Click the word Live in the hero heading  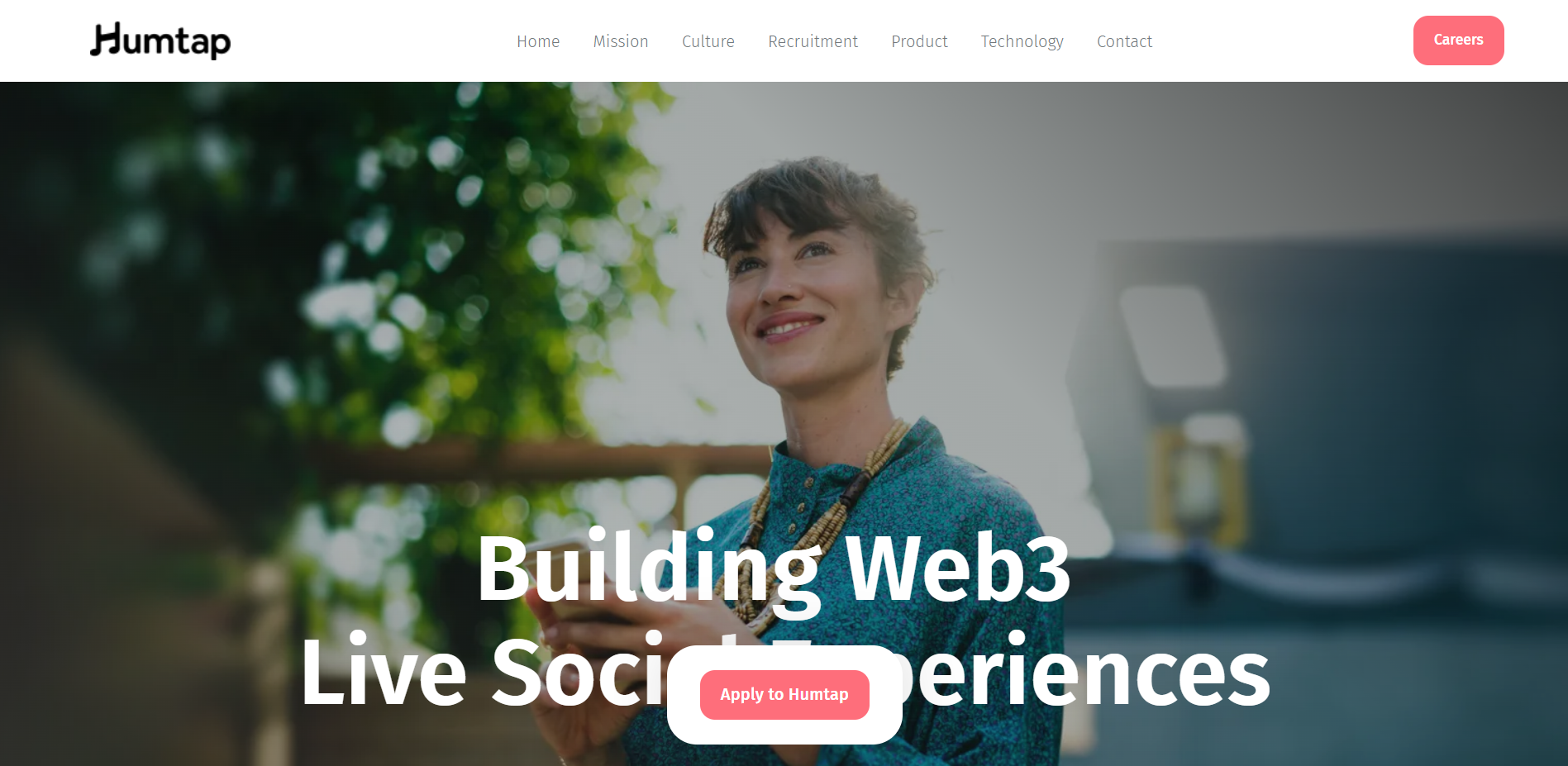click(x=384, y=671)
